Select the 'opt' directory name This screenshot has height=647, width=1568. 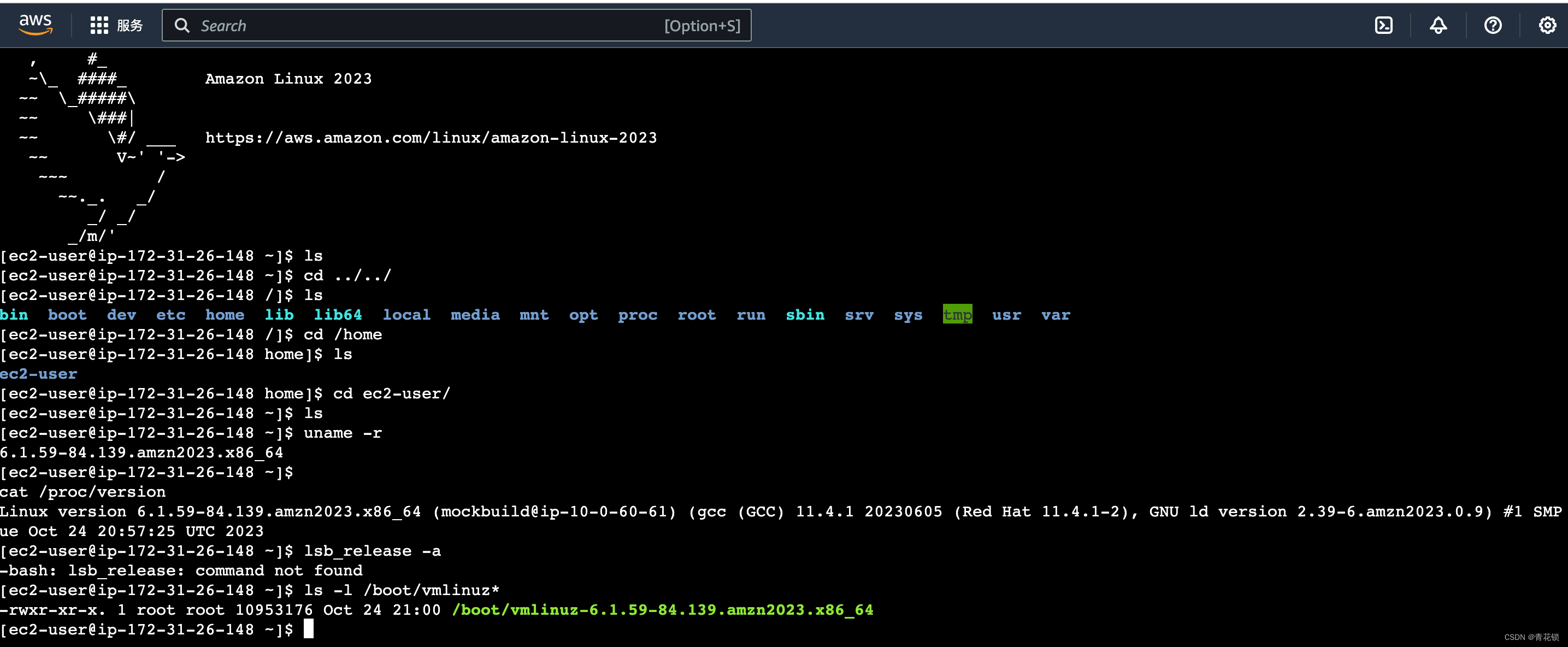click(x=583, y=315)
